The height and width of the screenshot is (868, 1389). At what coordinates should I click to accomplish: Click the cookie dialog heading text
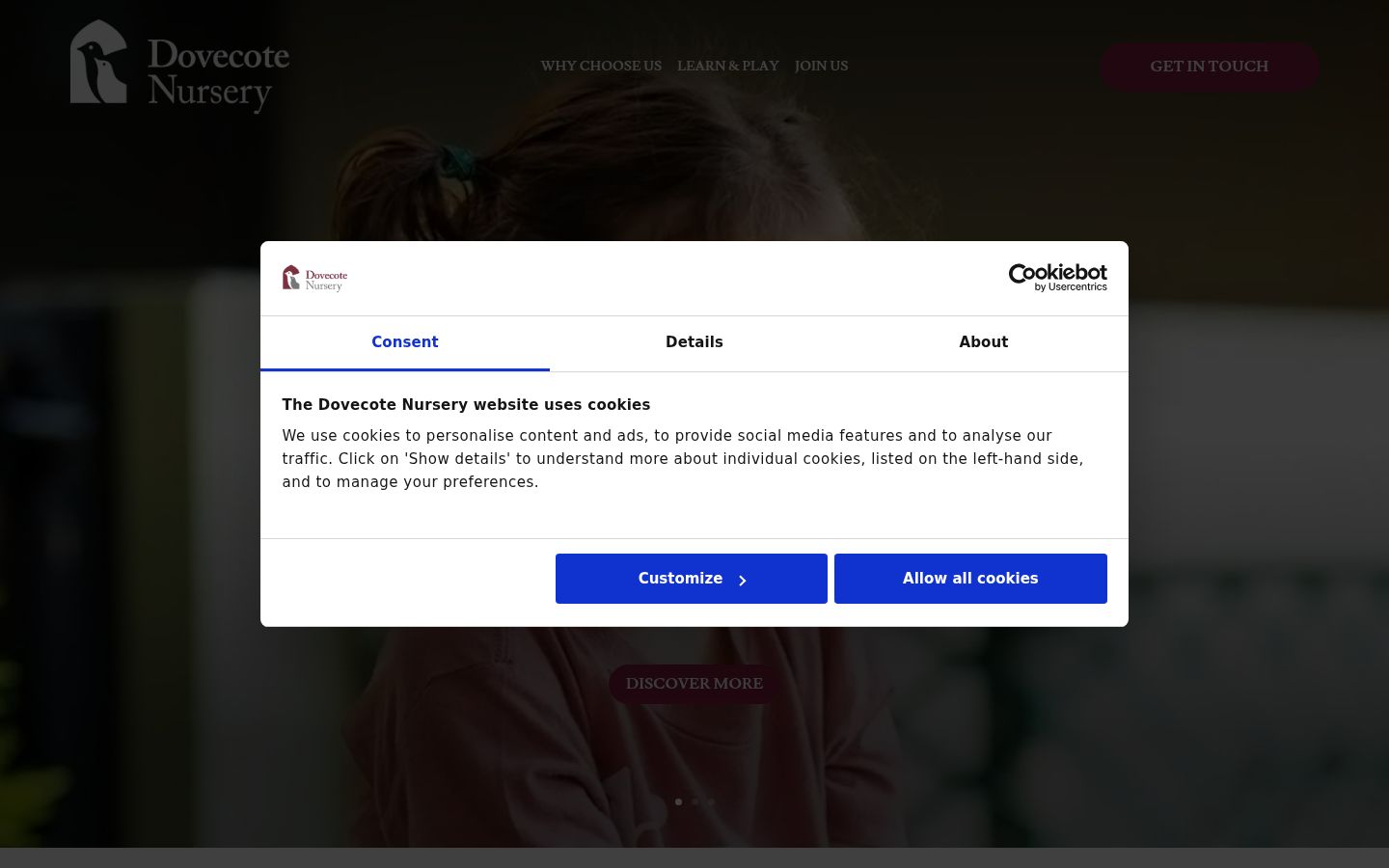pyautogui.click(x=466, y=405)
